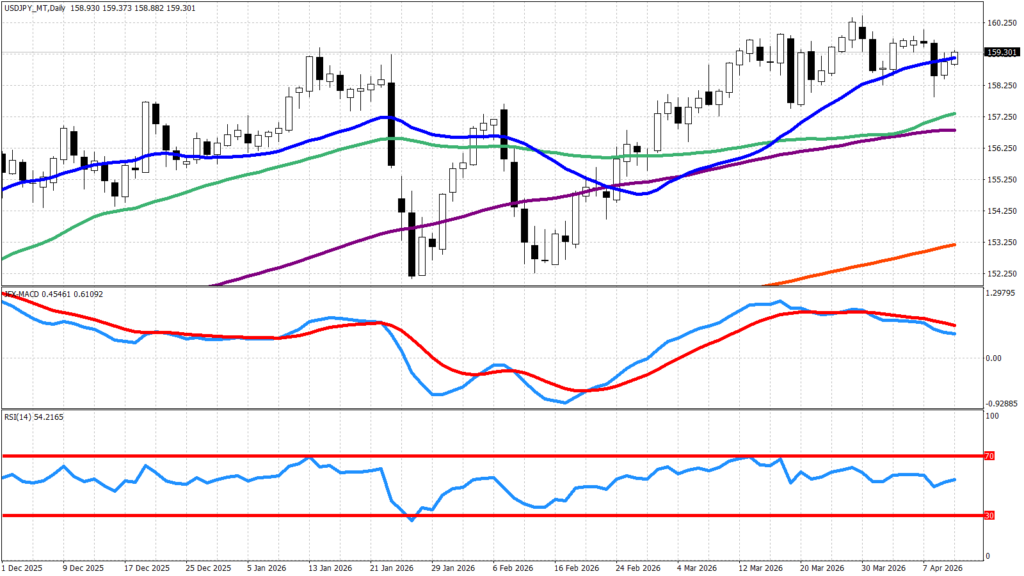Screen dimensions: 1024x576
Task: Click the 7 Apr 2026 date label
Action: [x=940, y=566]
